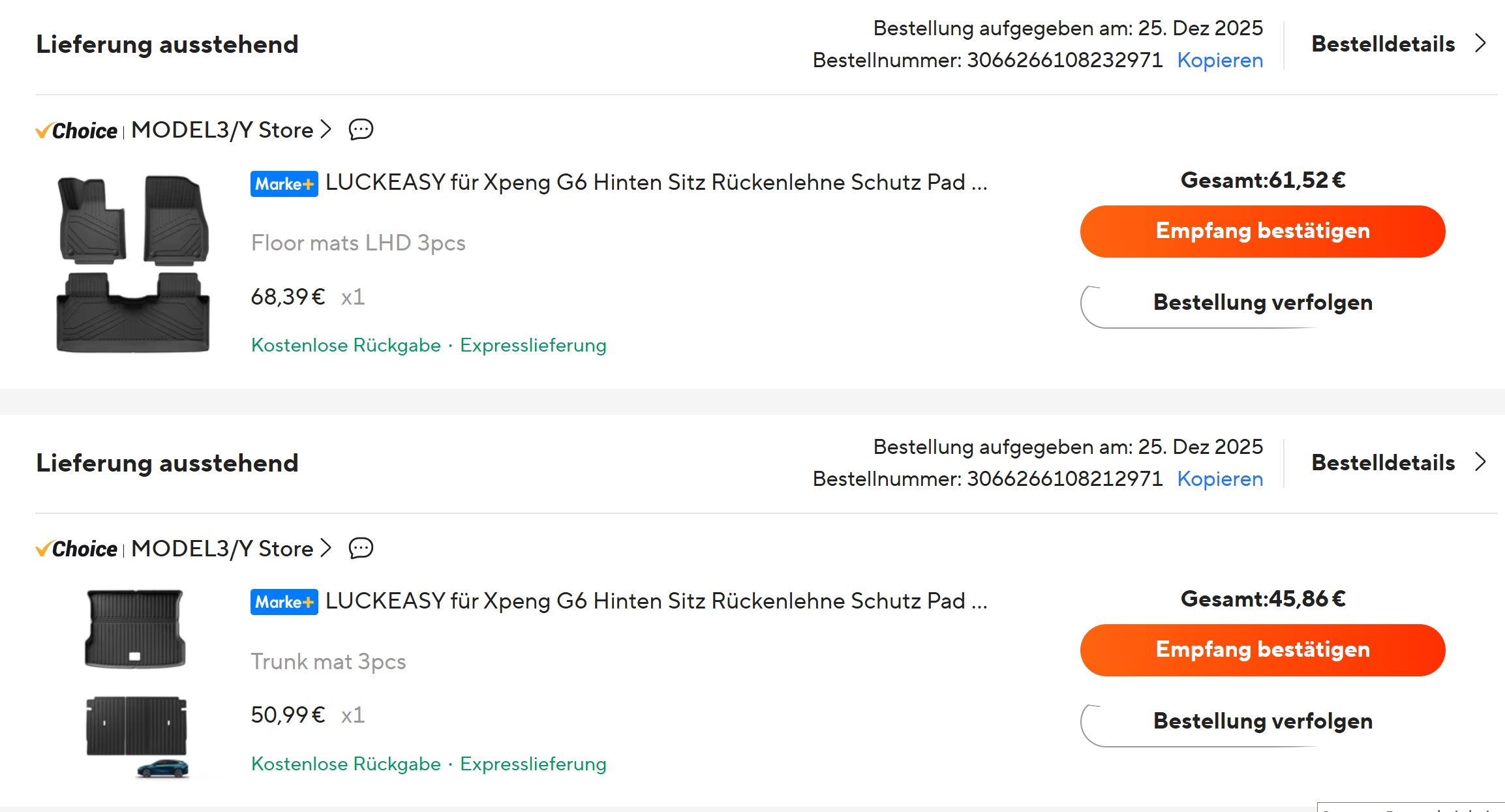The height and width of the screenshot is (812, 1505).
Task: Open MODEL3/Y Store chevron in first order
Action: click(x=326, y=130)
